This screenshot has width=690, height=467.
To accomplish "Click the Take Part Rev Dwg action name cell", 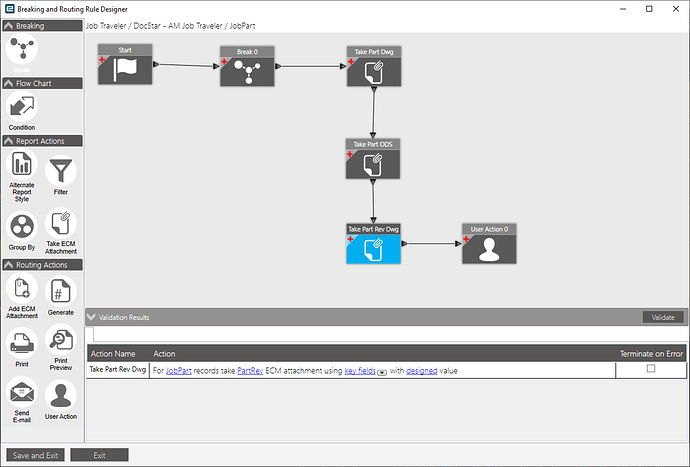I will (x=118, y=370).
